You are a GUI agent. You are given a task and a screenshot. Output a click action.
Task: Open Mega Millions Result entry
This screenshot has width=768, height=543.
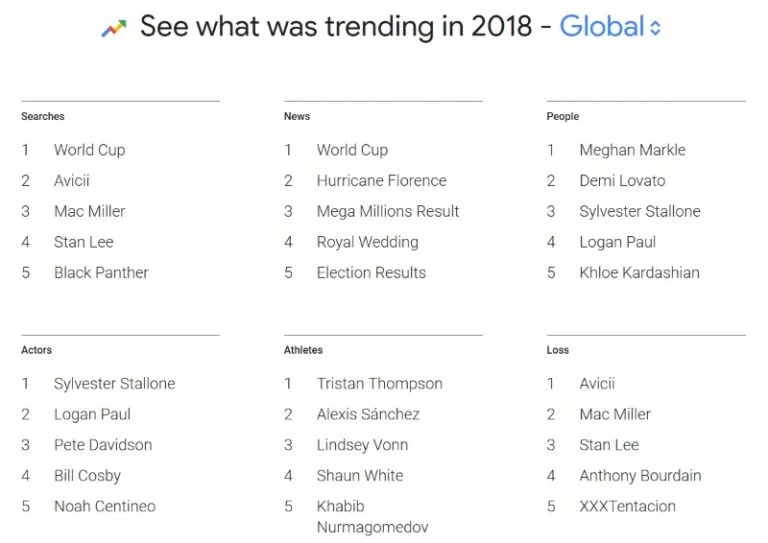click(x=388, y=212)
